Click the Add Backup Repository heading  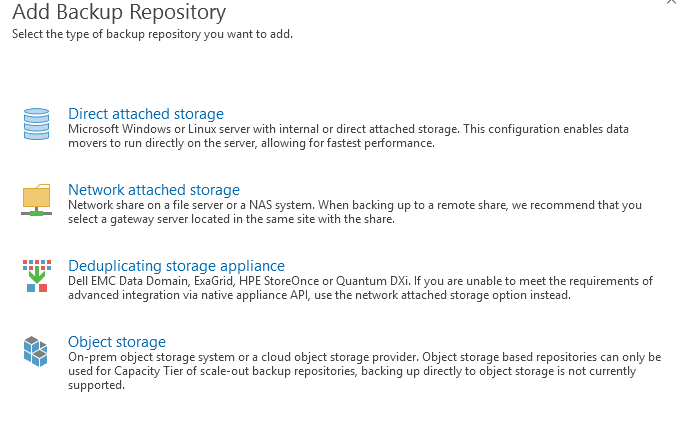119,12
